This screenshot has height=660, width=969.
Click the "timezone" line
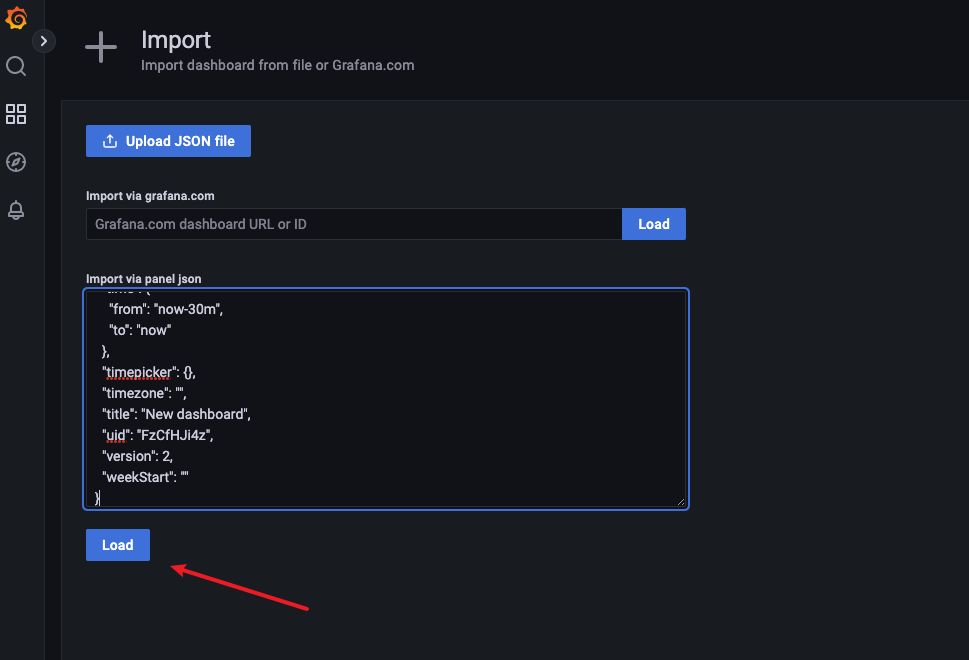pyautogui.click(x=144, y=393)
